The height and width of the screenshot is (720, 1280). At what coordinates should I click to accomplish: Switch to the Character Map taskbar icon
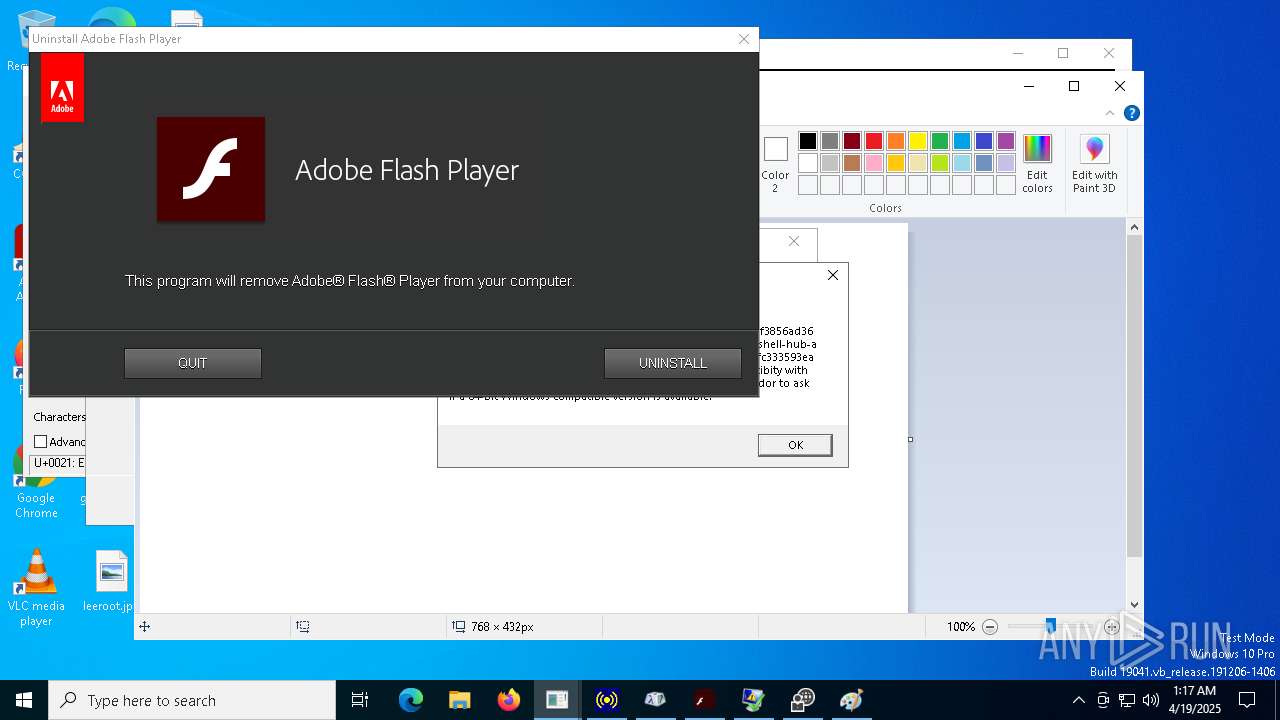tap(655, 700)
